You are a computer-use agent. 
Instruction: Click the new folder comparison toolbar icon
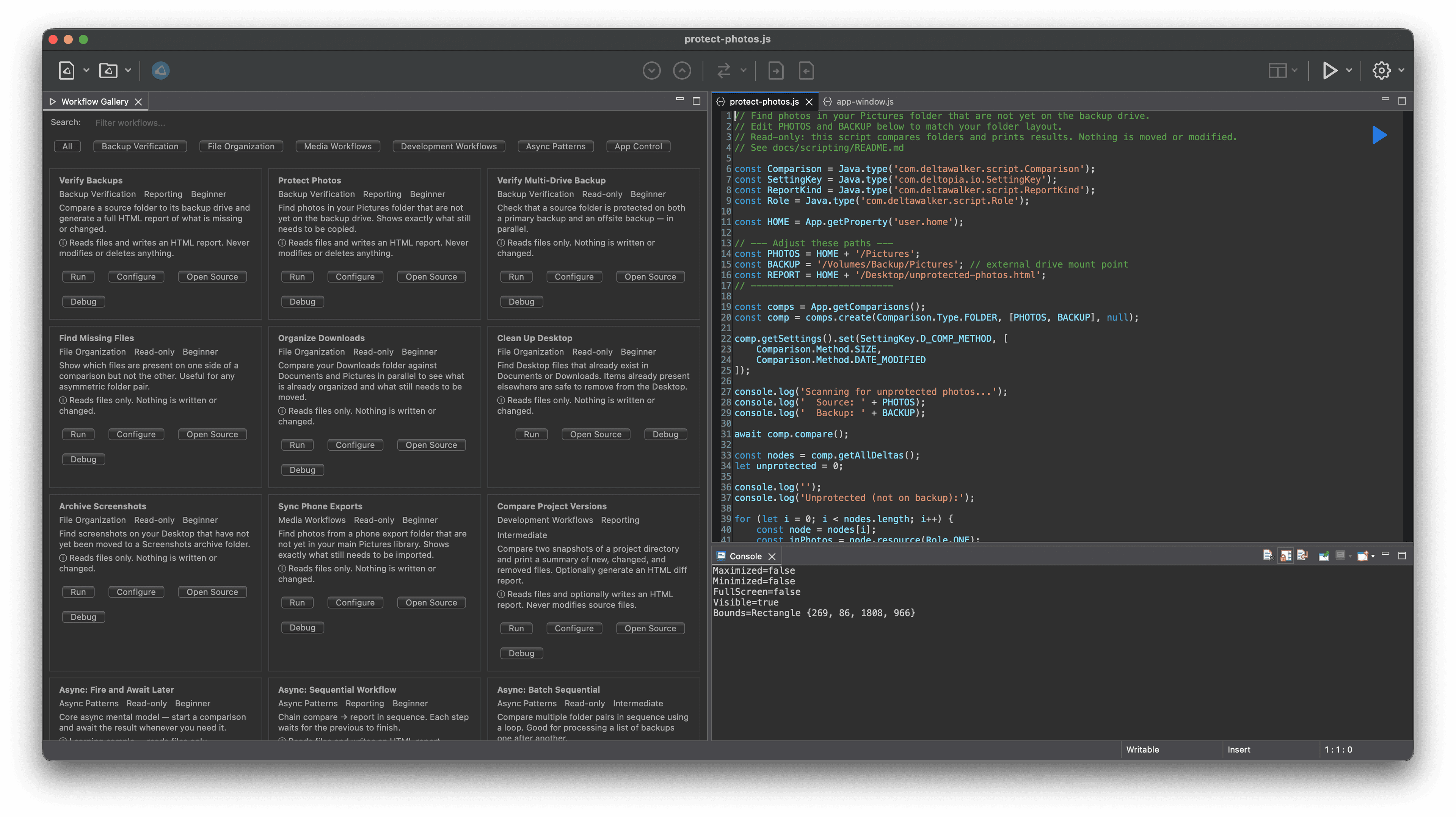coord(108,71)
